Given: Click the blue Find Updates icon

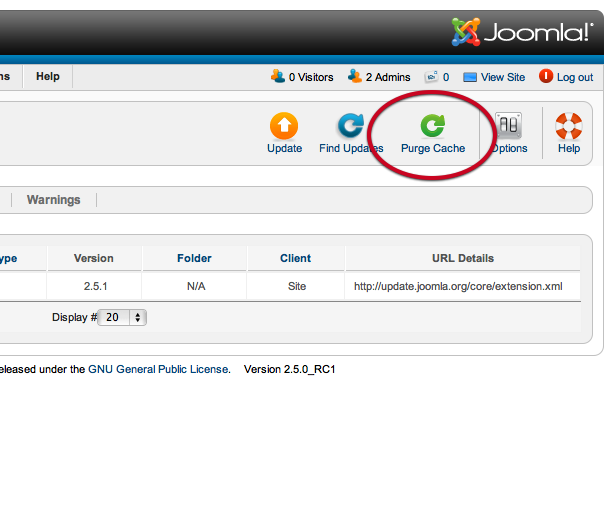Looking at the screenshot, I should (x=351, y=125).
